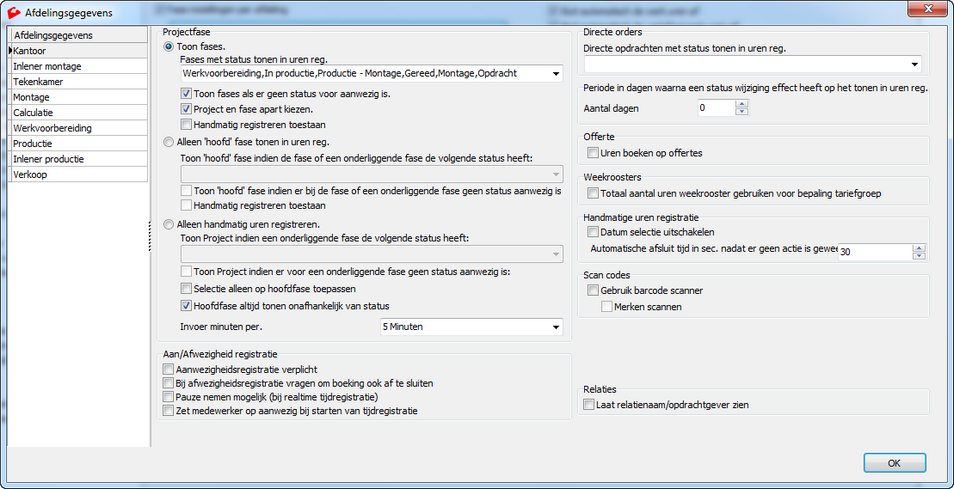Enable 'Gebruik barcode scanner'
The image size is (954, 489).
(593, 291)
